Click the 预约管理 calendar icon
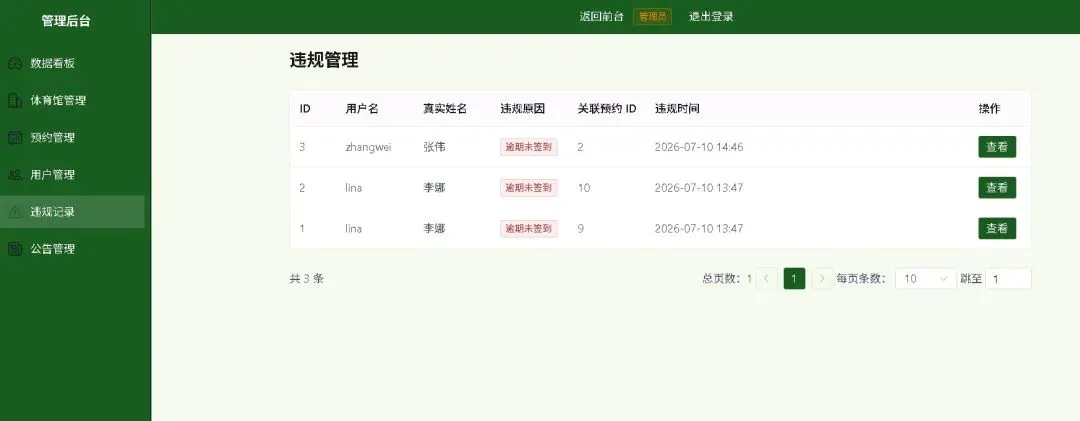This screenshot has height=421, width=1080. click(x=14, y=138)
